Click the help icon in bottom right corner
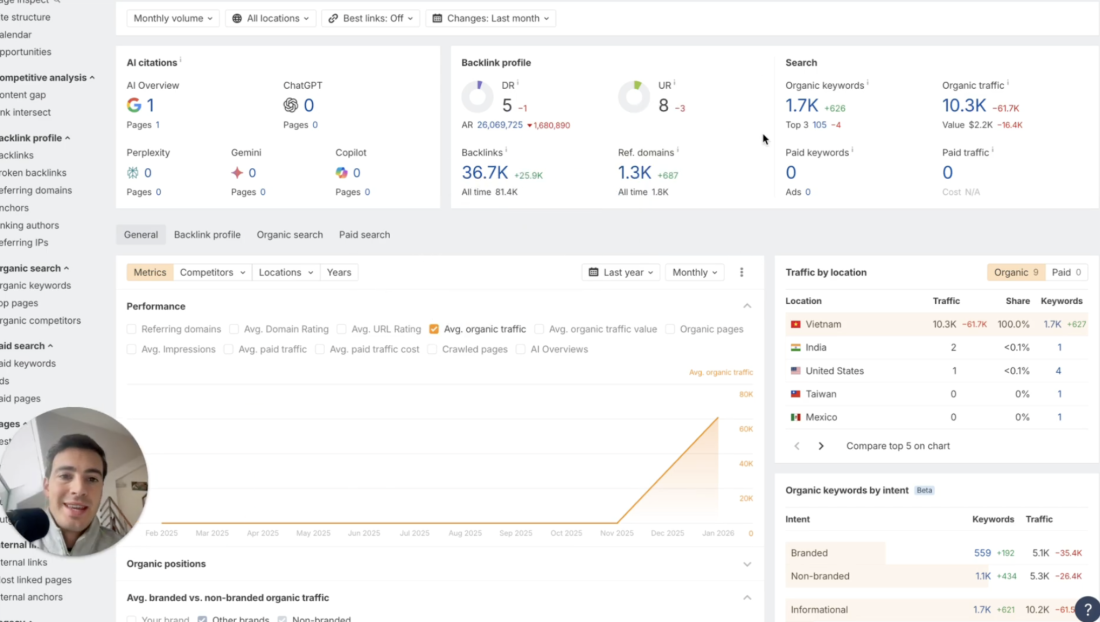1100x622 pixels. [1087, 608]
